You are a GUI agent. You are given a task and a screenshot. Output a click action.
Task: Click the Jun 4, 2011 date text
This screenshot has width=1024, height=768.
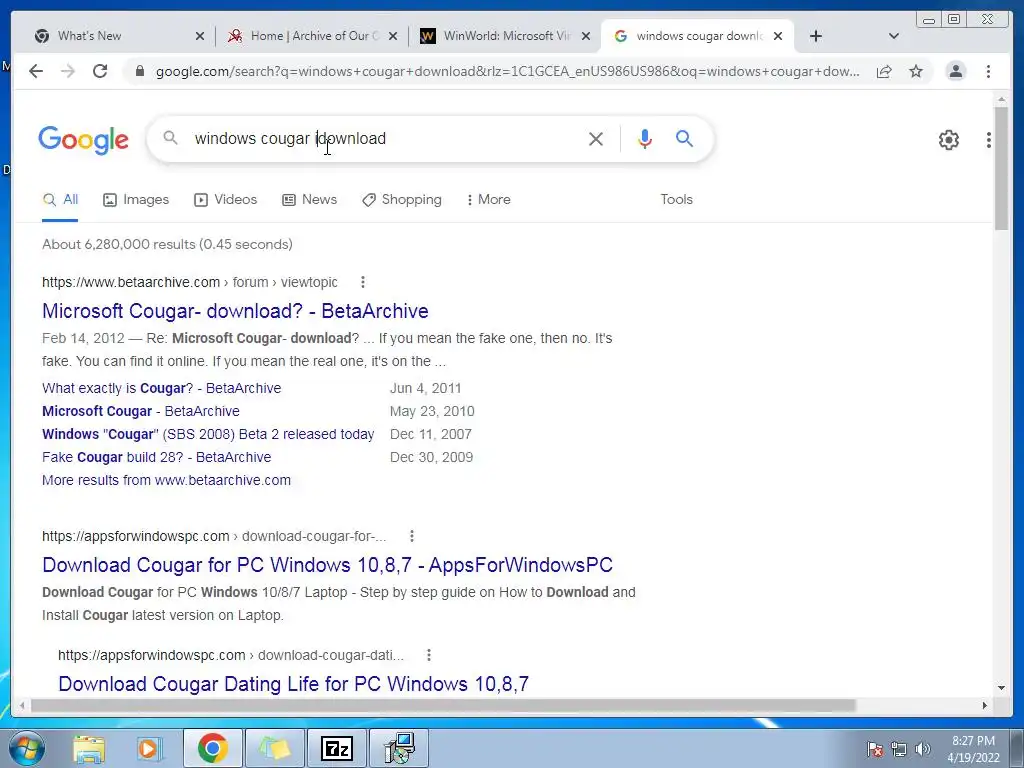(x=426, y=388)
